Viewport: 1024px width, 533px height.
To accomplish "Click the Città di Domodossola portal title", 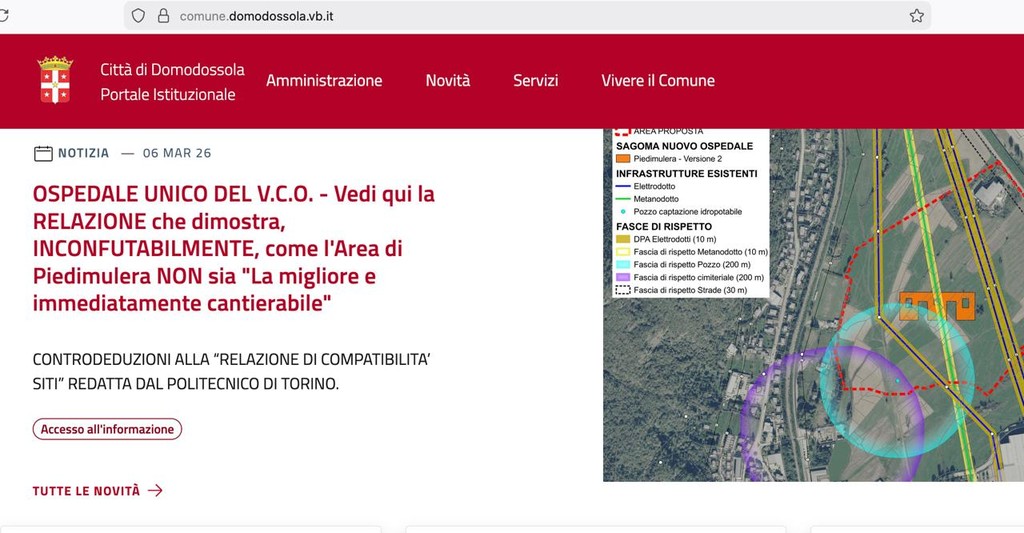I will [172, 82].
